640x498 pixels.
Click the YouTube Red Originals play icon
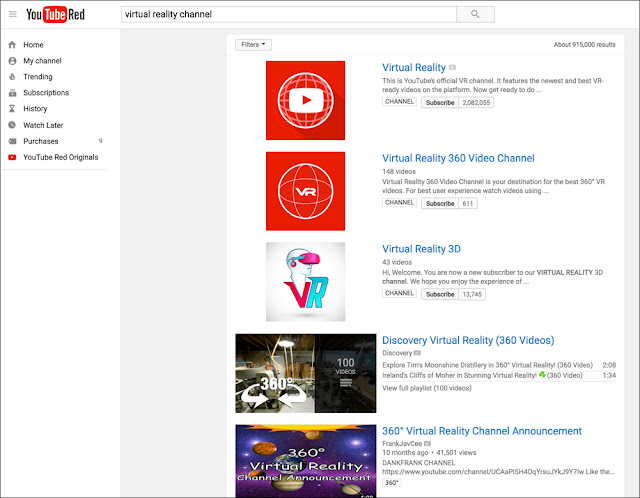click(12, 157)
